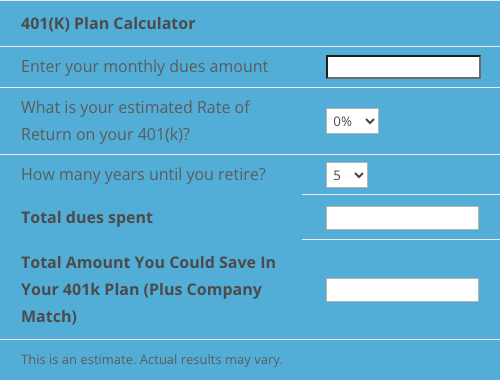Click the bold 'Match)' text
Image resolution: width=500 pixels, height=380 pixels.
49,316
